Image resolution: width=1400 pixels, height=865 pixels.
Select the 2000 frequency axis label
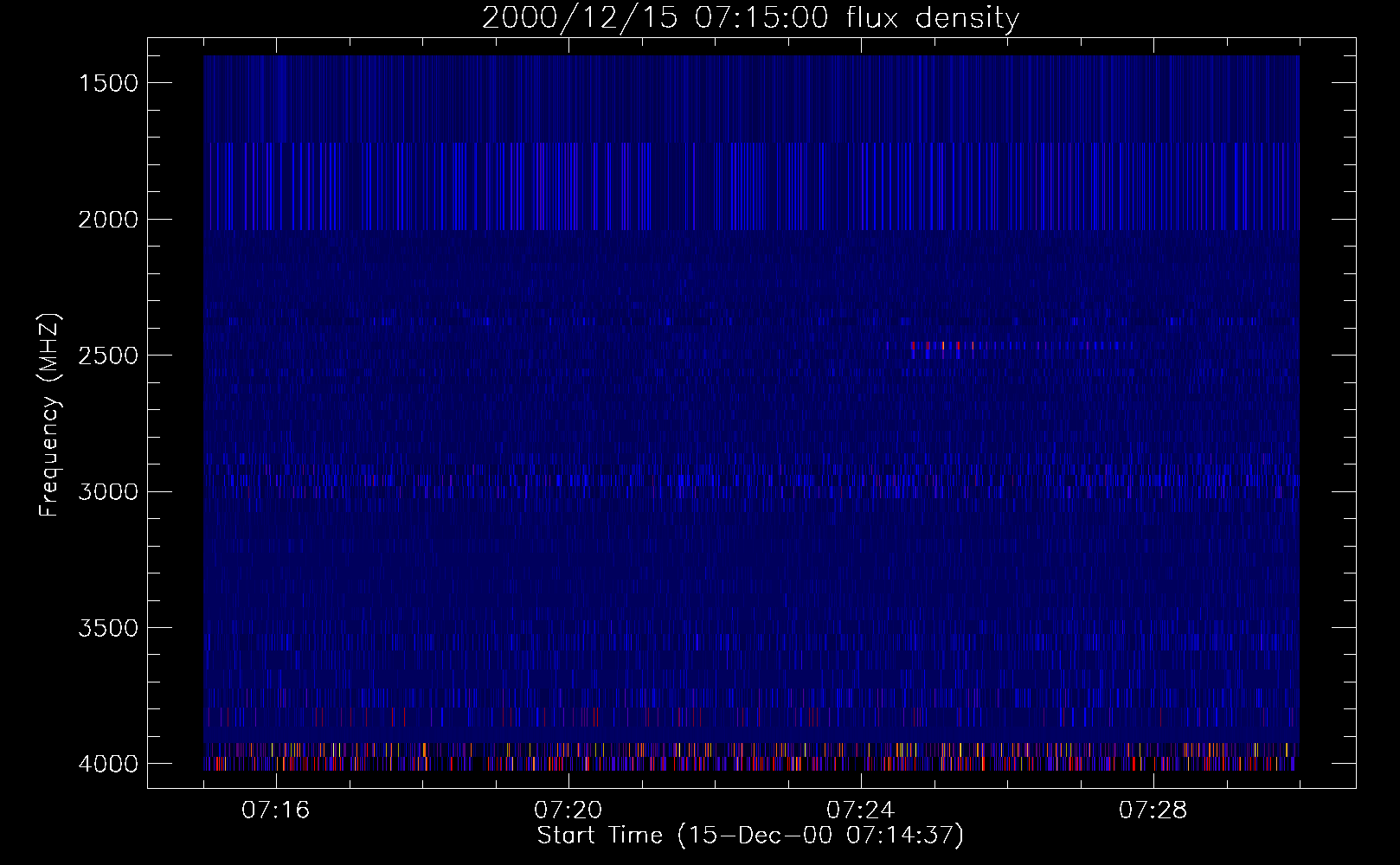(x=108, y=220)
